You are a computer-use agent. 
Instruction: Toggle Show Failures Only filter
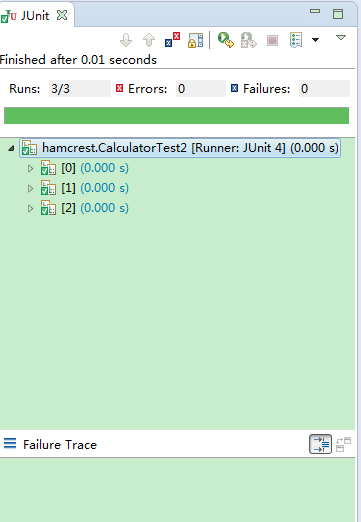pyautogui.click(x=172, y=40)
